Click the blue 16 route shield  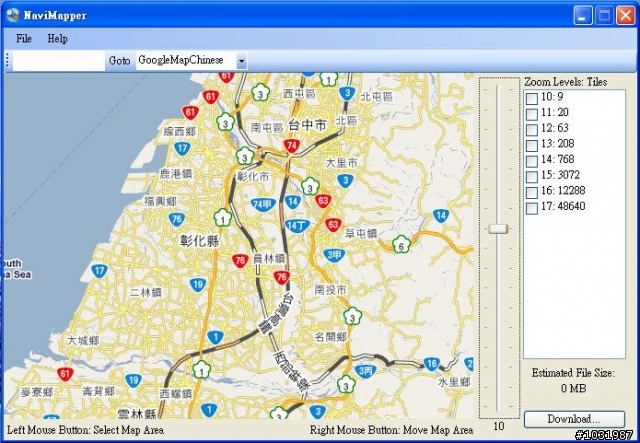[x=431, y=364]
